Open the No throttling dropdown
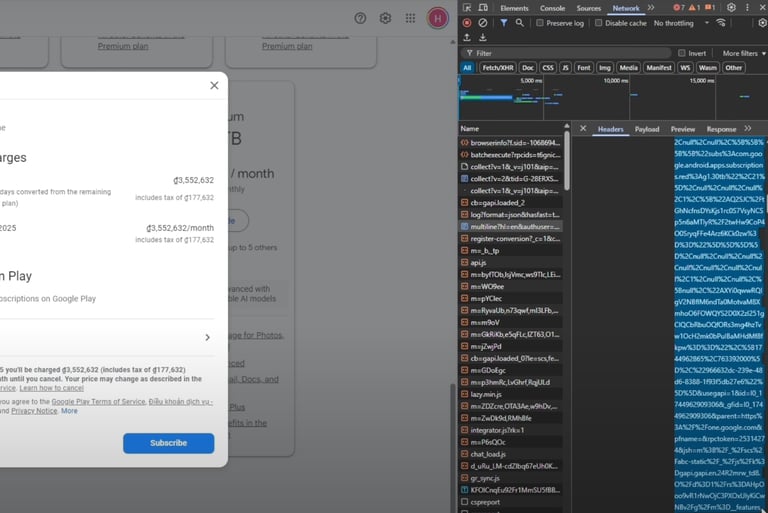Screen dimensions: 768x513 (x=681, y=23)
